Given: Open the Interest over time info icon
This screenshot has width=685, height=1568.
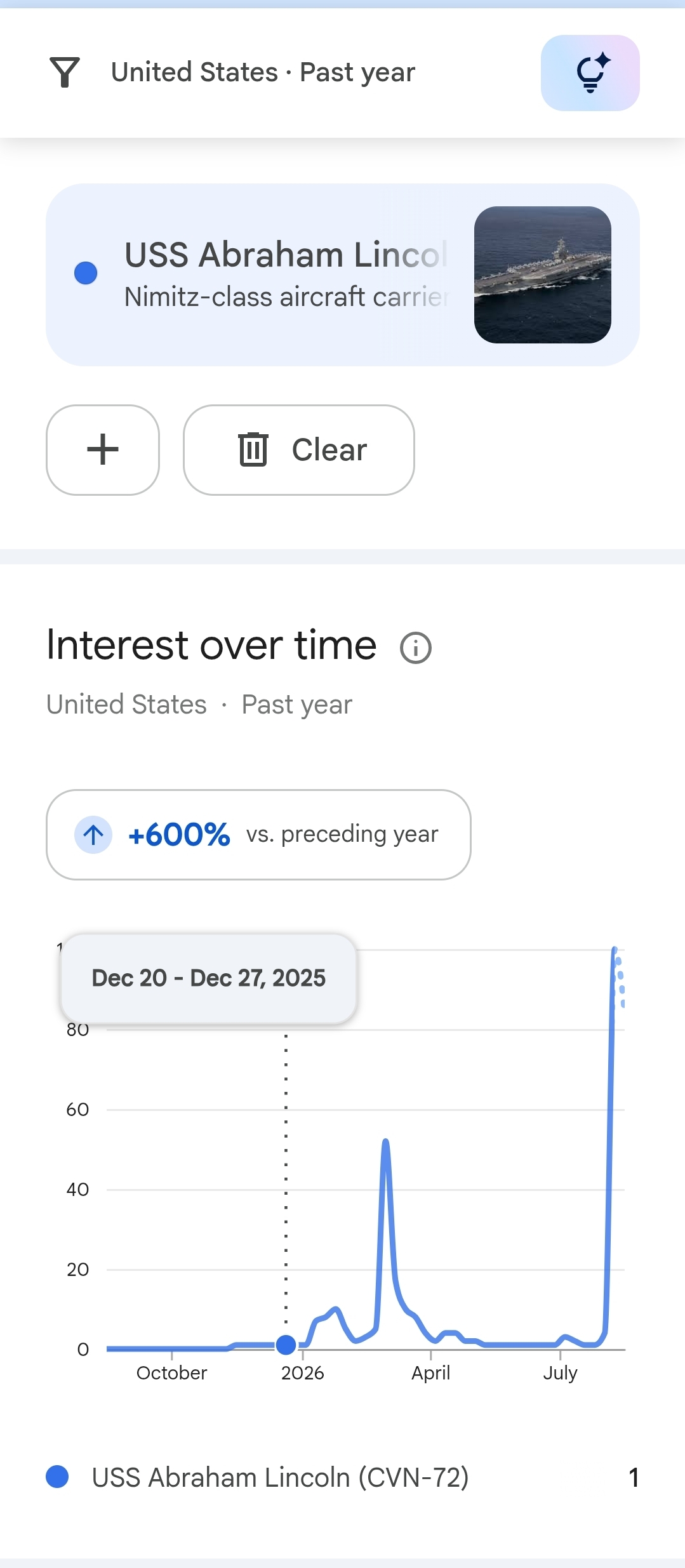Looking at the screenshot, I should point(416,648).
